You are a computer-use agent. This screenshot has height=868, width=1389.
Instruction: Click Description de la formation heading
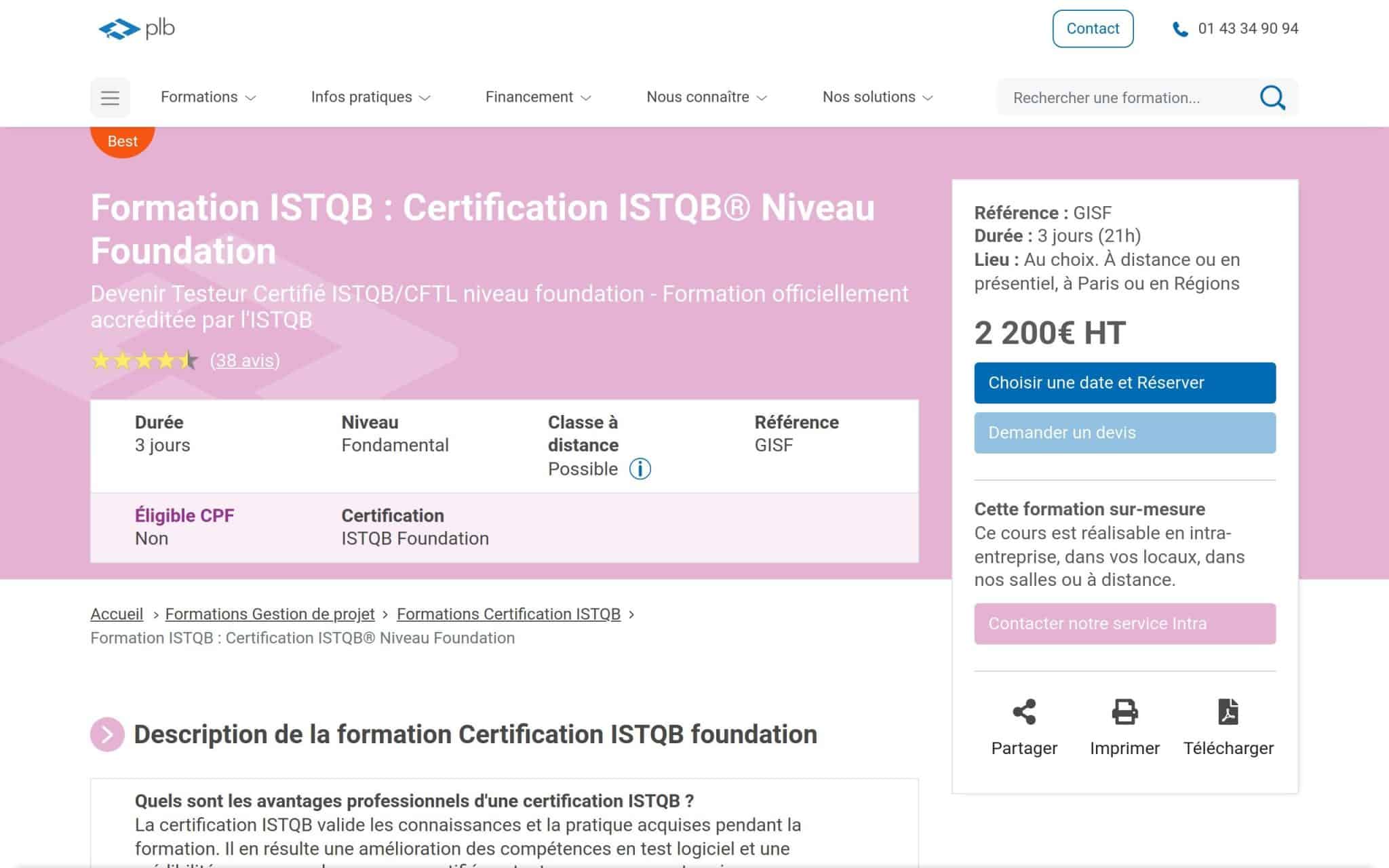(475, 734)
